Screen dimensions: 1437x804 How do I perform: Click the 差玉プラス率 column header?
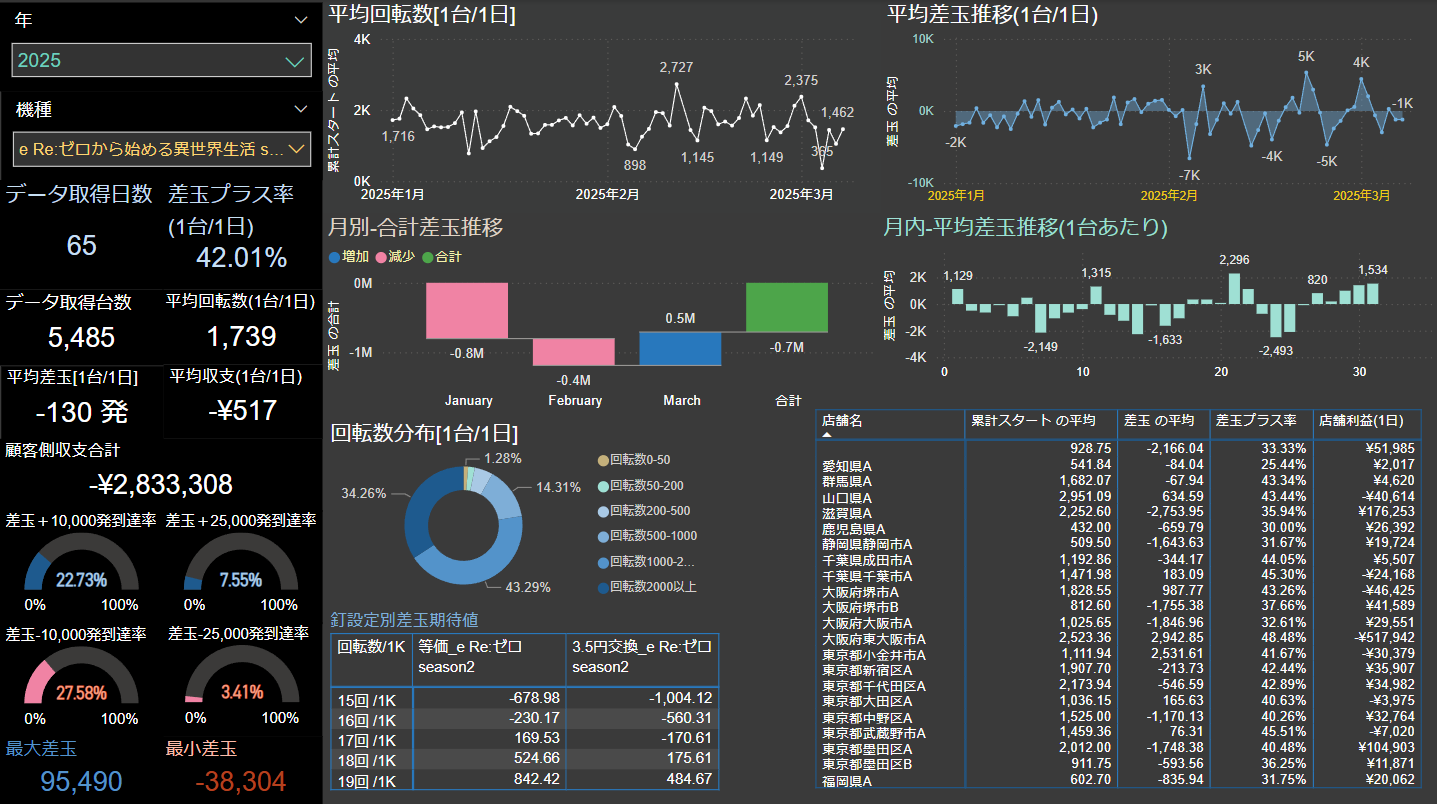pos(1256,421)
